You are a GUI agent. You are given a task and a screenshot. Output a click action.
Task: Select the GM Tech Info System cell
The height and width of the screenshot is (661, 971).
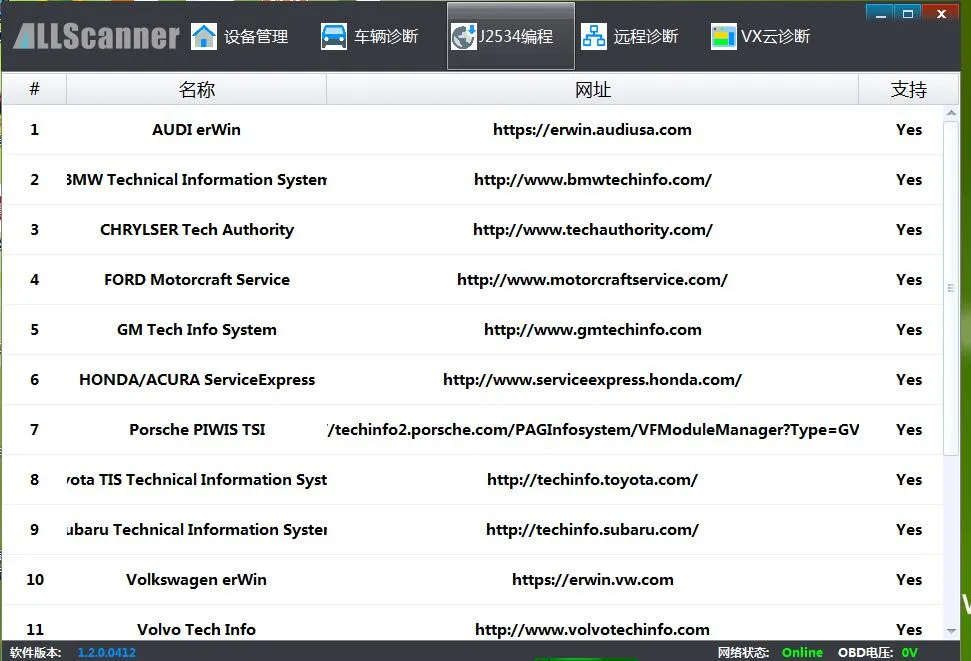coord(196,330)
